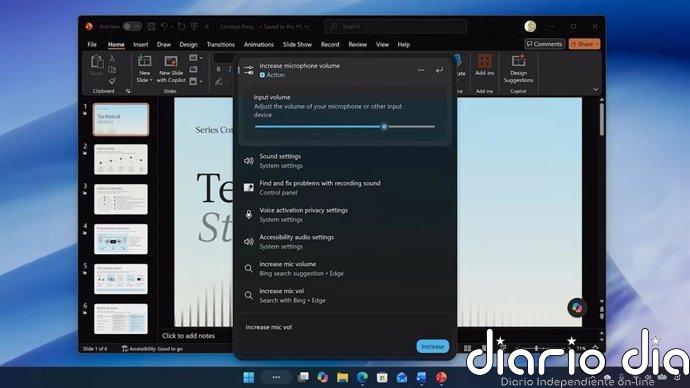Toggle Bold formatting
The image size is (690, 388).
coord(218,69)
